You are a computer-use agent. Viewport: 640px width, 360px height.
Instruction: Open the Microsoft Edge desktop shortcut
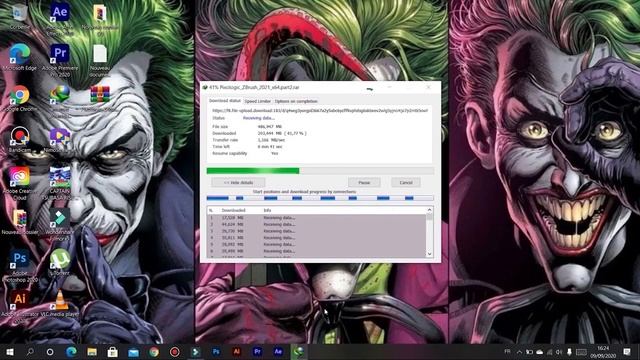click(x=19, y=57)
